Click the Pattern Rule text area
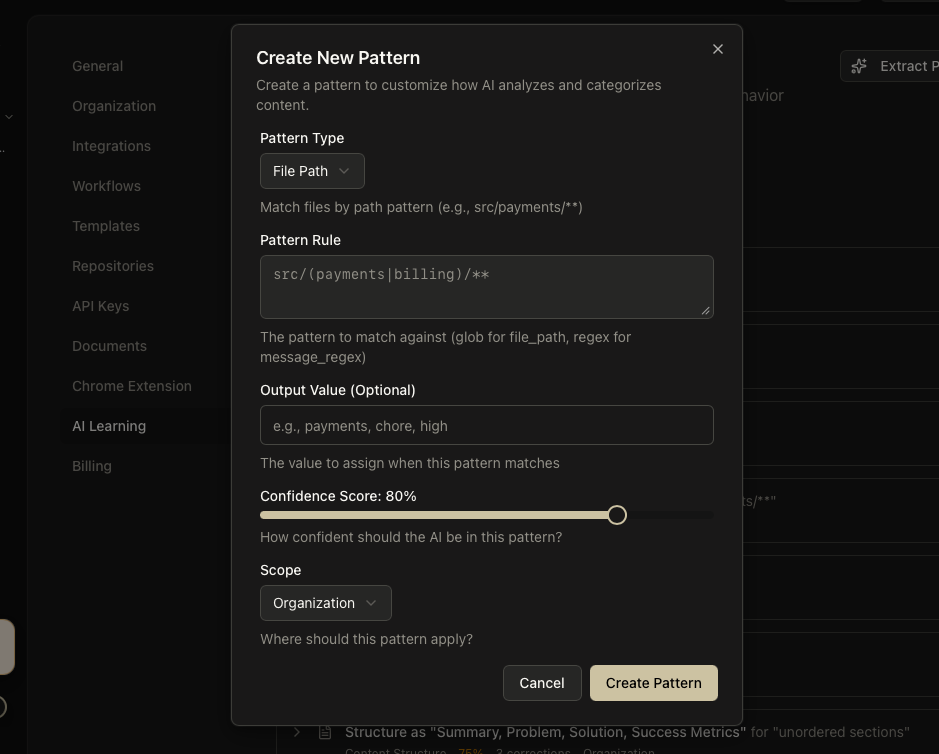The width and height of the screenshot is (939, 754). pyautogui.click(x=486, y=286)
